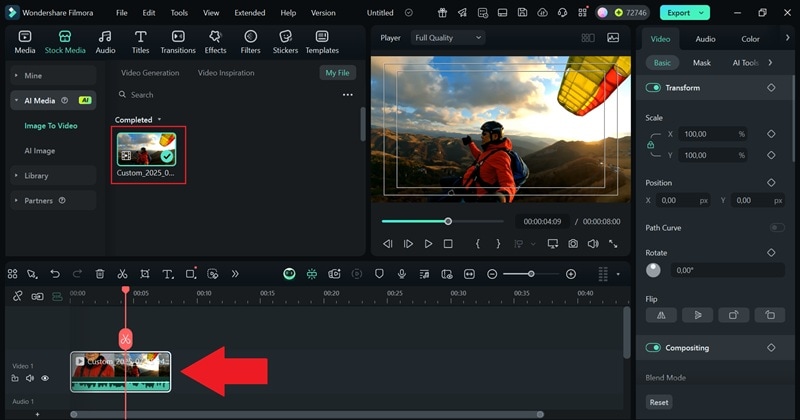Viewport: 800px width, 420px height.
Task: Expand more timeline tools chevrons
Action: point(235,274)
